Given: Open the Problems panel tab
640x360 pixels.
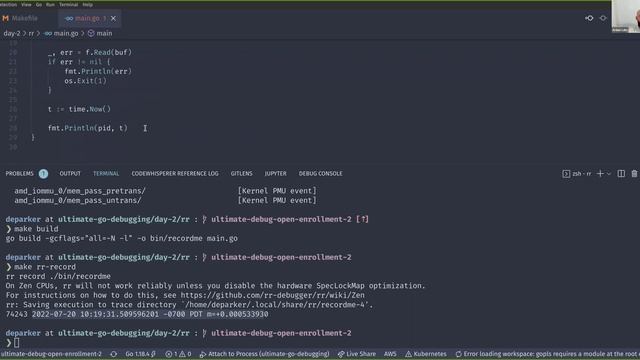Looking at the screenshot, I should tap(20, 173).
